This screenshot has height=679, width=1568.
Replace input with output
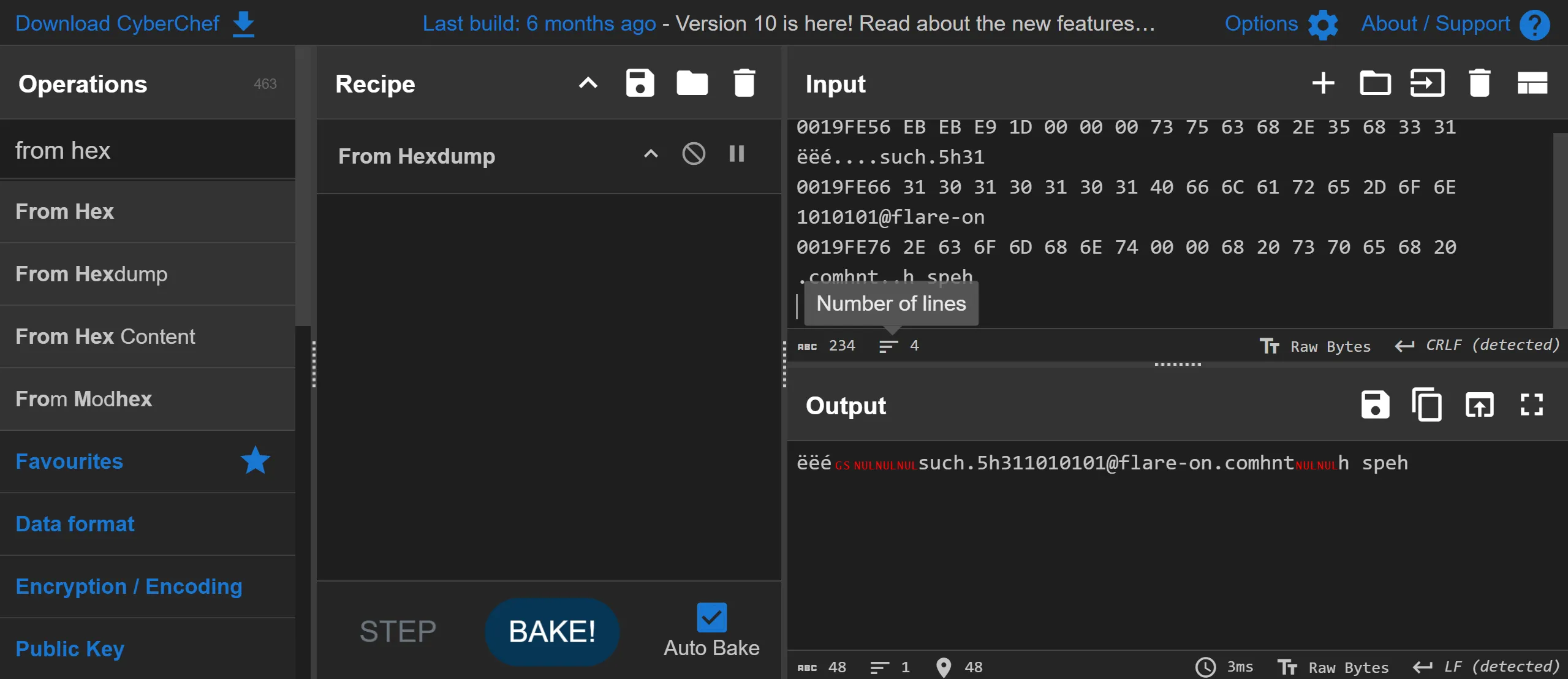pos(1479,405)
